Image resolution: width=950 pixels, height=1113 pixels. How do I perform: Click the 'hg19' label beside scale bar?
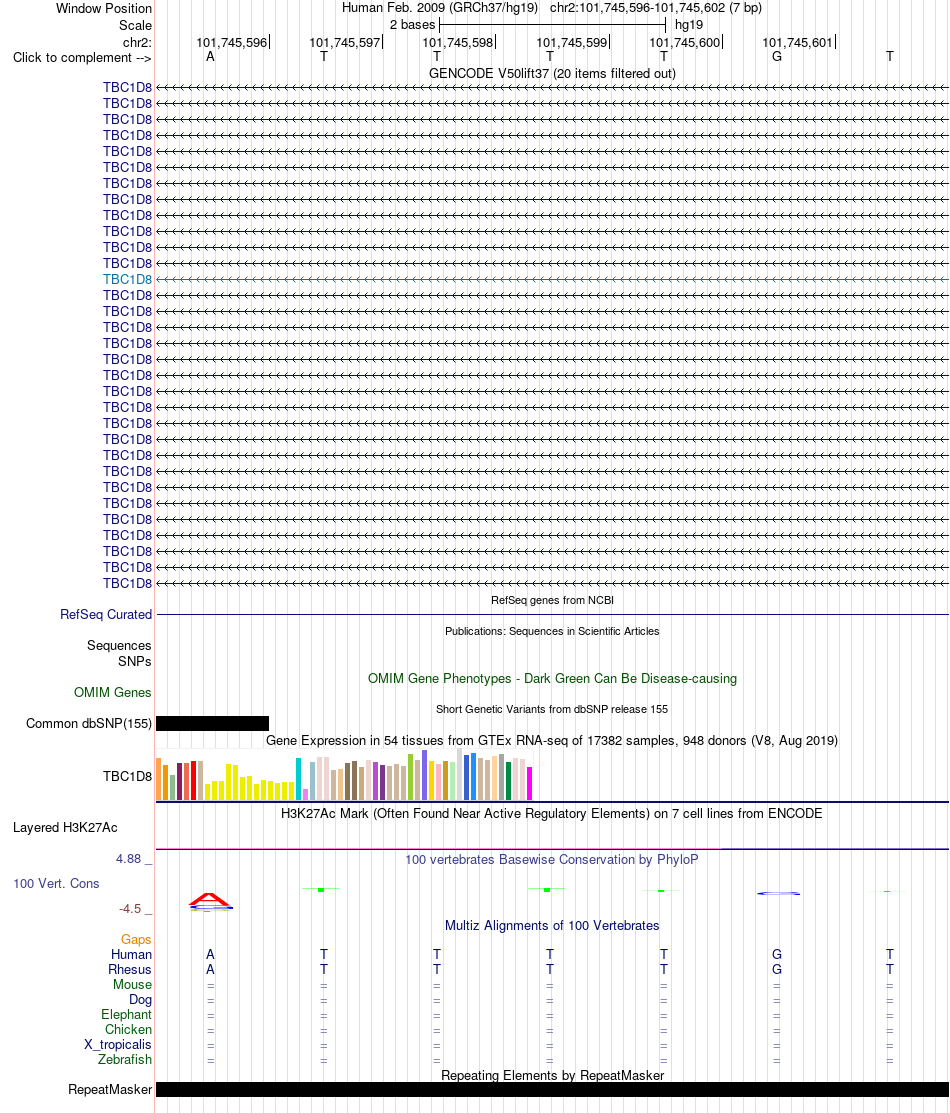coord(689,25)
